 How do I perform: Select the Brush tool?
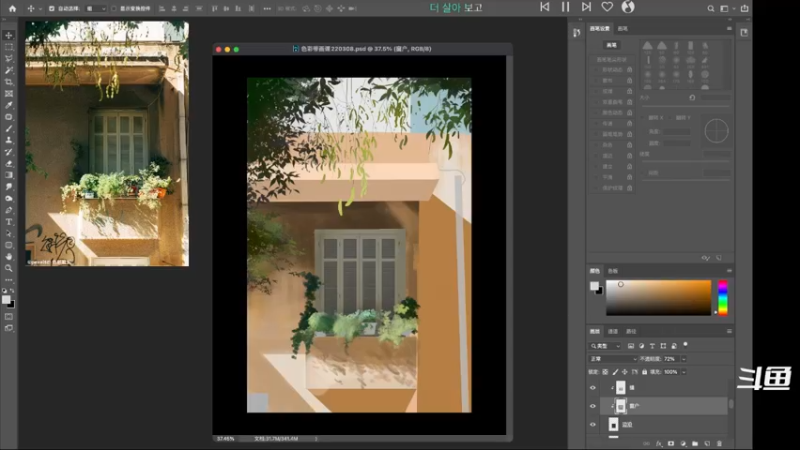9,129
